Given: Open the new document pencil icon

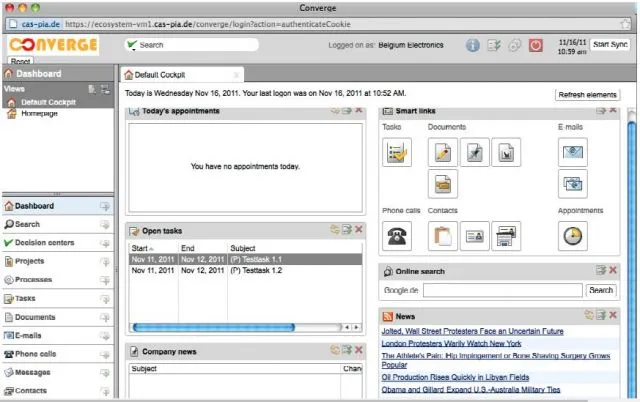Looking at the screenshot, I should click(443, 153).
